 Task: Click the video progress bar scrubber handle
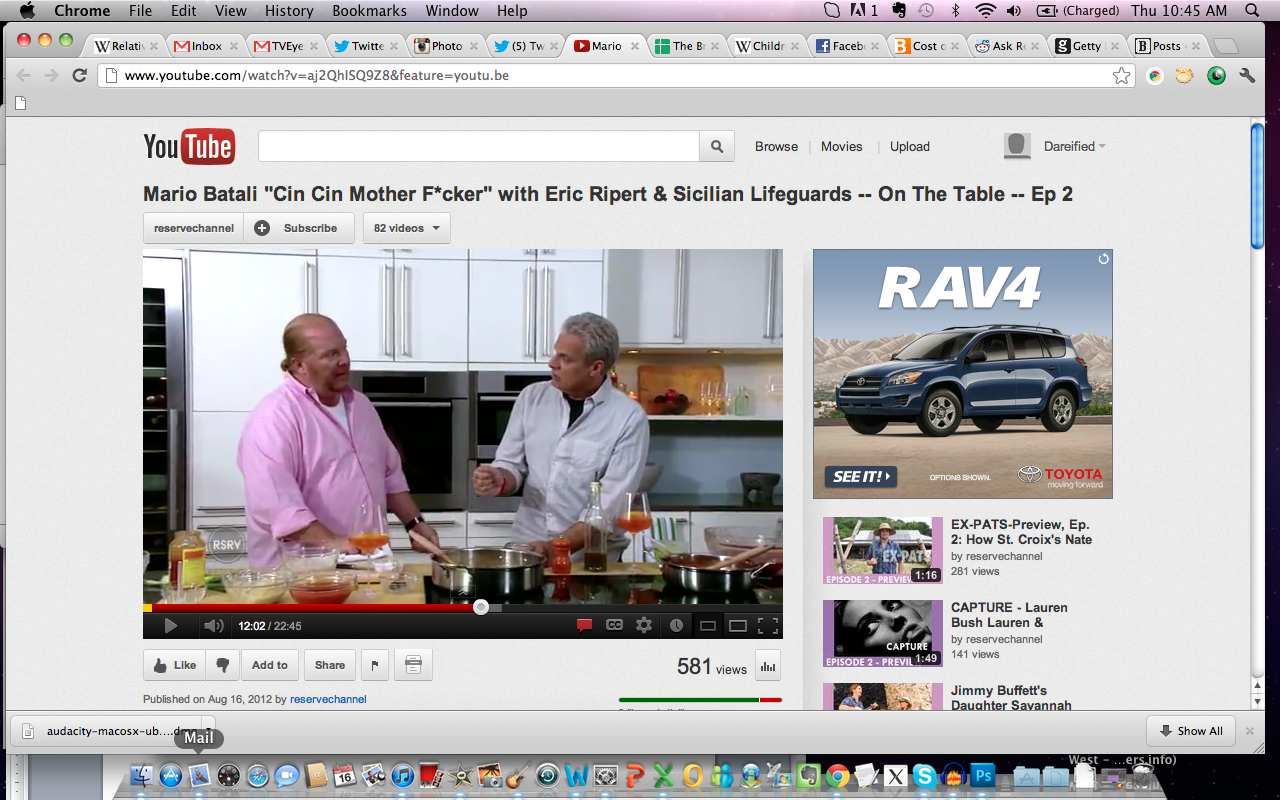click(x=481, y=607)
